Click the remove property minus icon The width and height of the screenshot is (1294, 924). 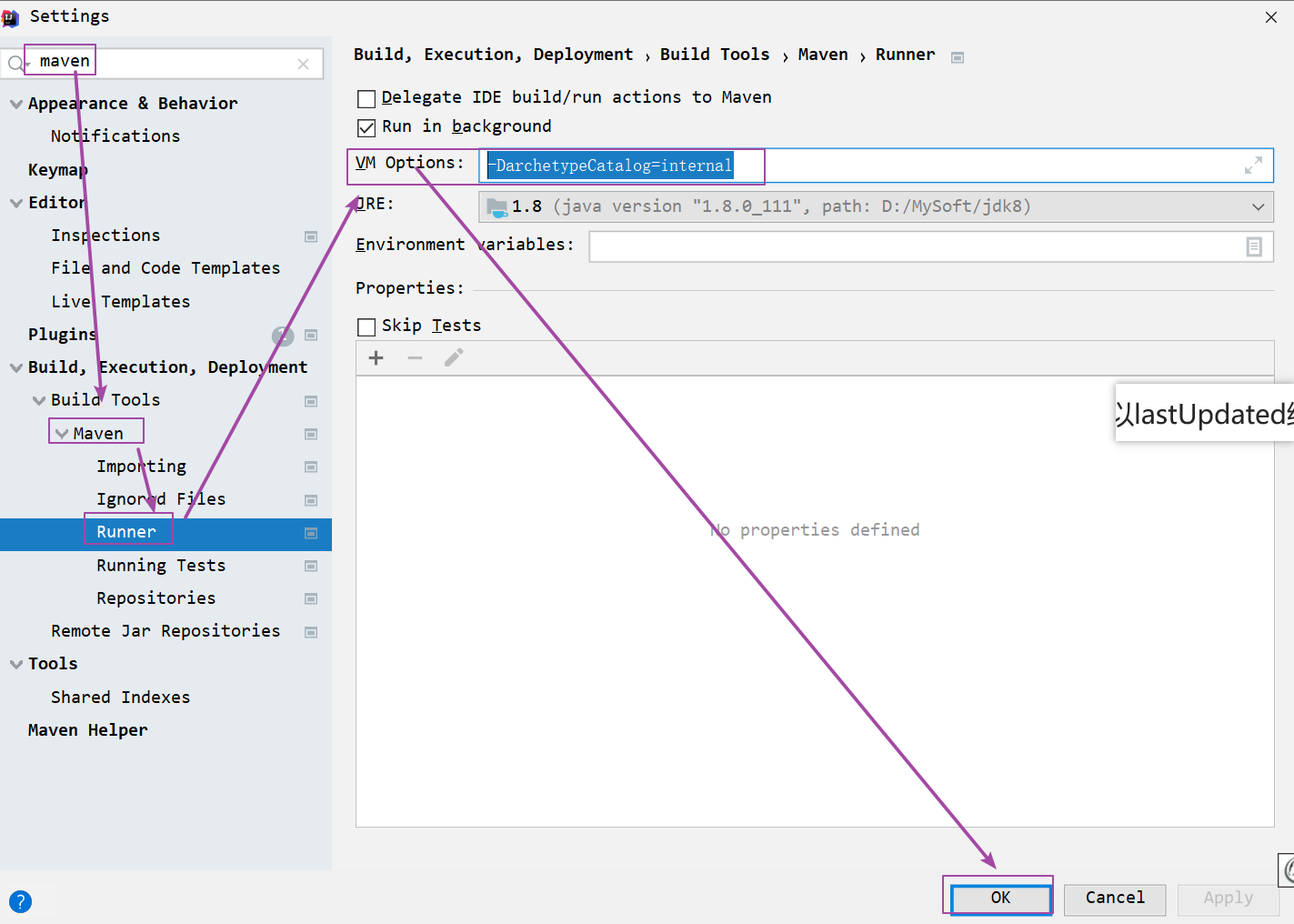coord(415,358)
